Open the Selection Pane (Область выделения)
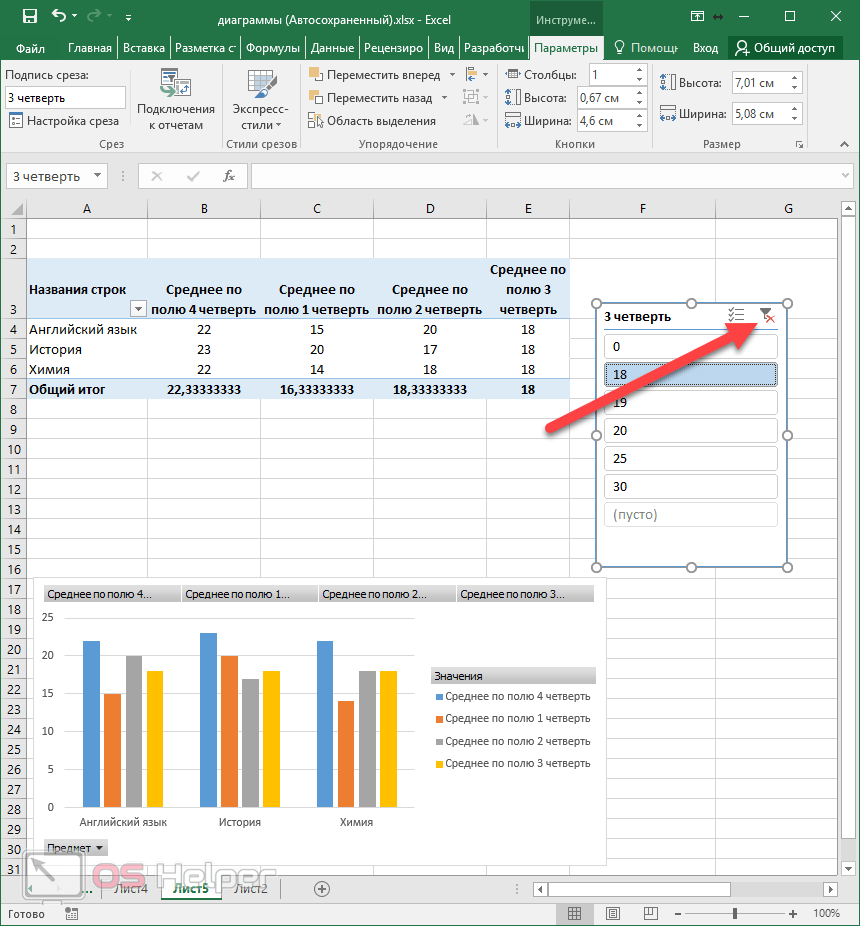This screenshot has width=860, height=926. [x=371, y=121]
